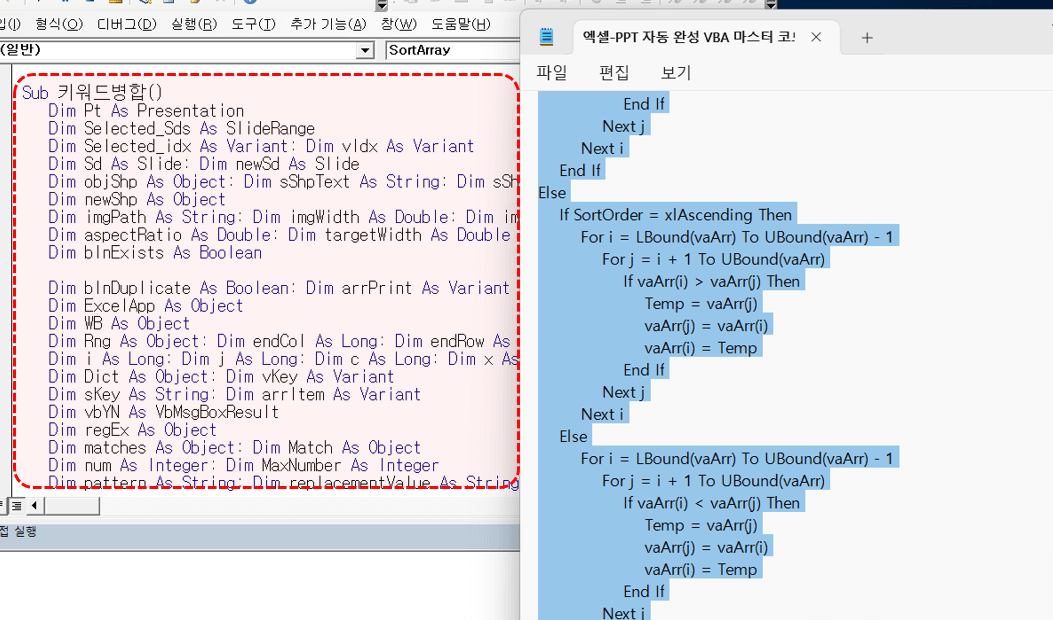Screen dimensions: 1053x620
Task: Select the 엑셀-PPT 자동 완성 VBA tab
Action: pyautogui.click(x=688, y=37)
